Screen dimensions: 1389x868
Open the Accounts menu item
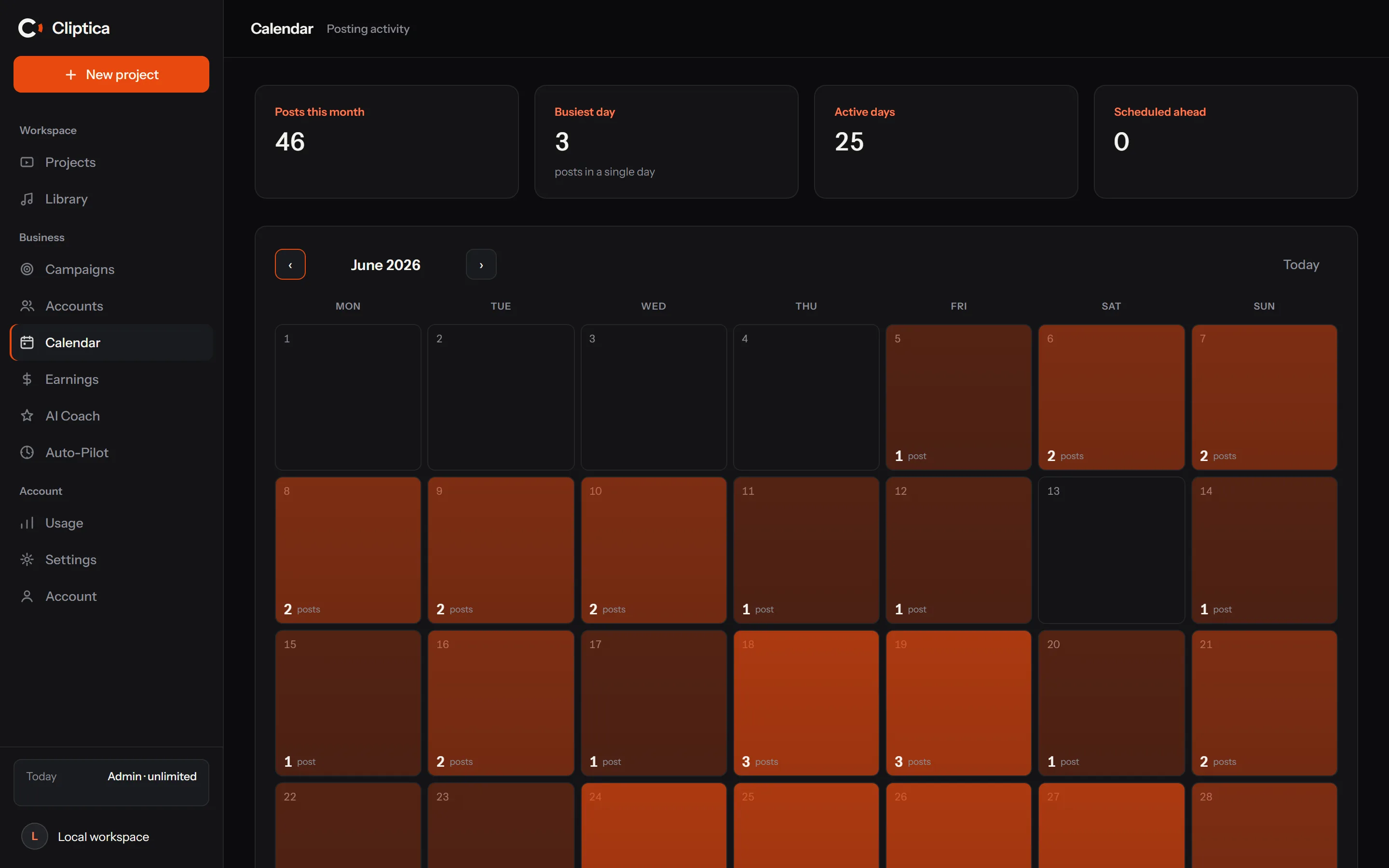[111, 306]
